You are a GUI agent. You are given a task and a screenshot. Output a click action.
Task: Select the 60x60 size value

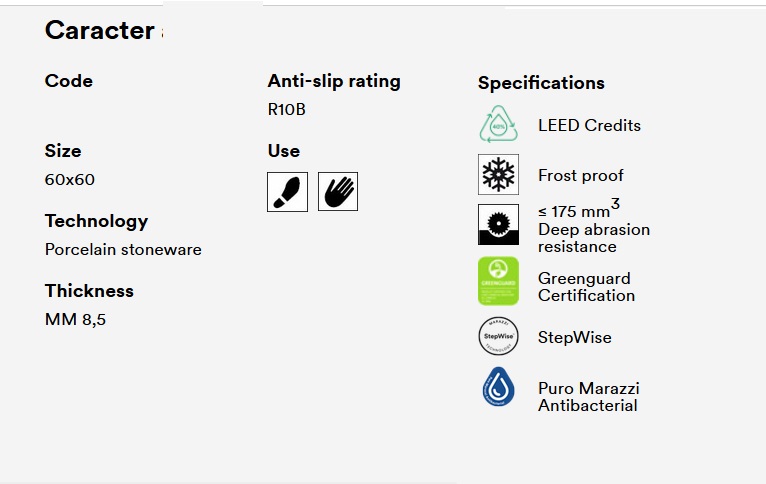coord(70,180)
